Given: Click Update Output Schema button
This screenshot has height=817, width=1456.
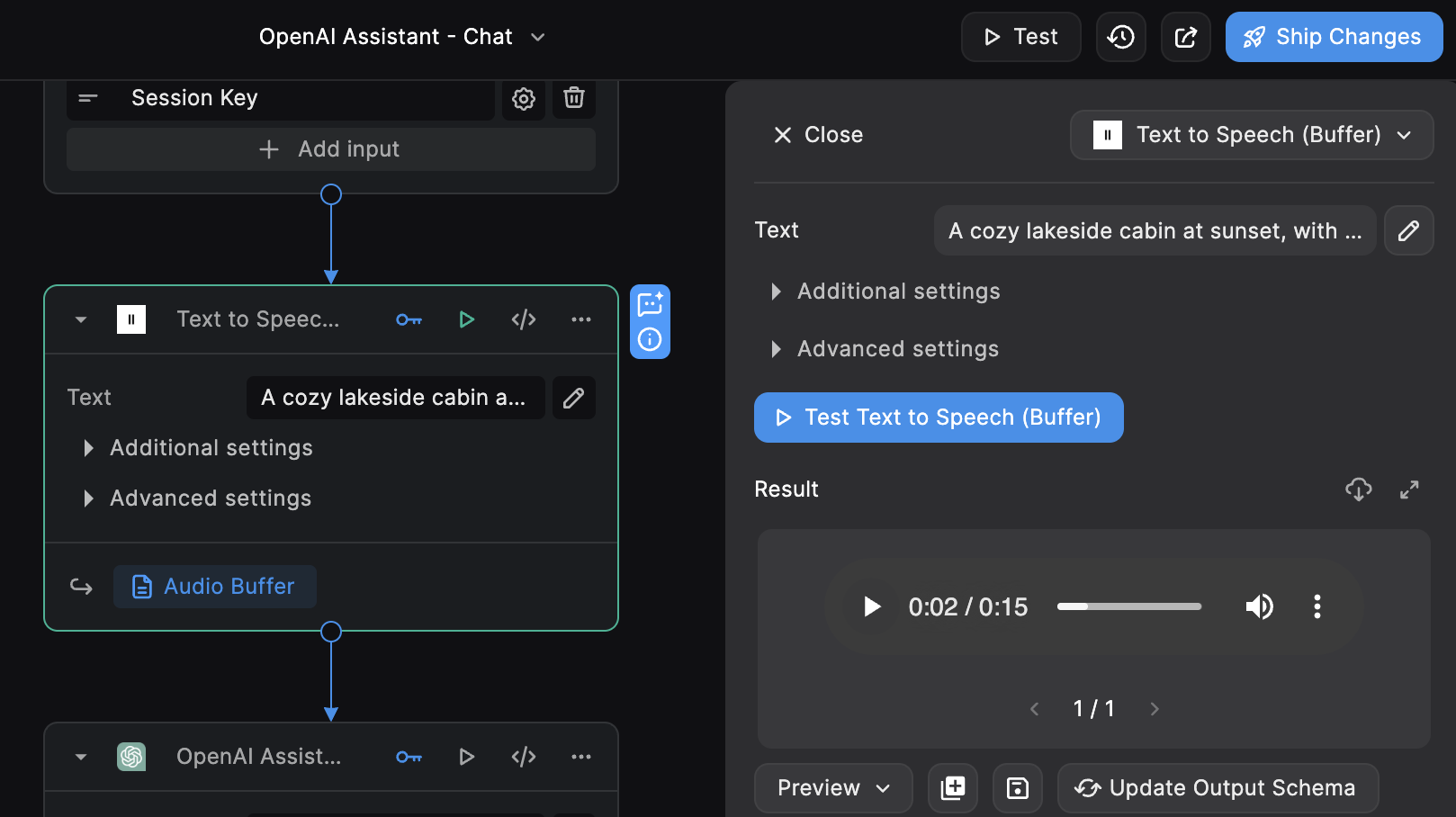Looking at the screenshot, I should click(x=1218, y=788).
